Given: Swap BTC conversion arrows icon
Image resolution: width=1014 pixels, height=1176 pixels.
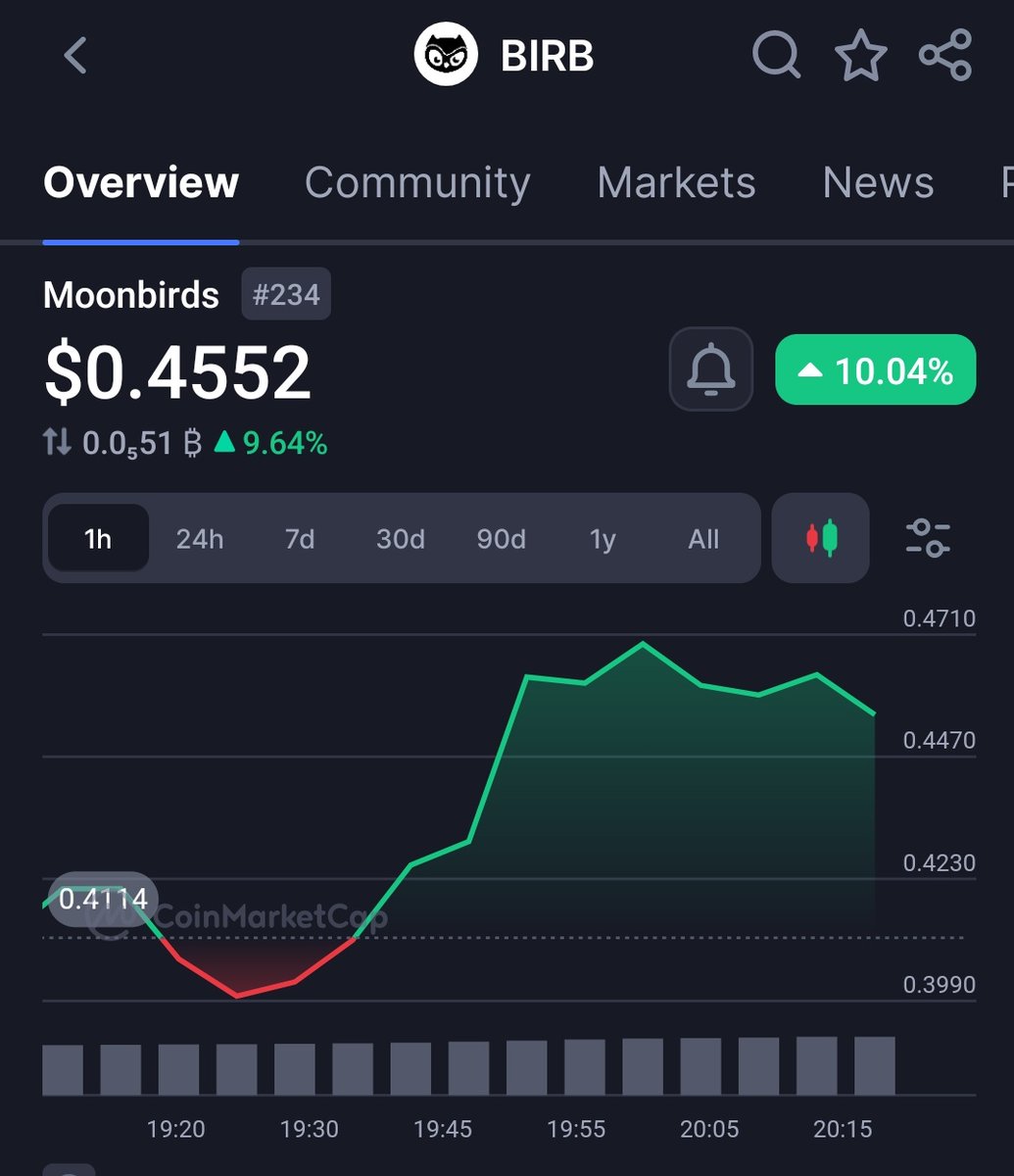Looking at the screenshot, I should tap(57, 444).
